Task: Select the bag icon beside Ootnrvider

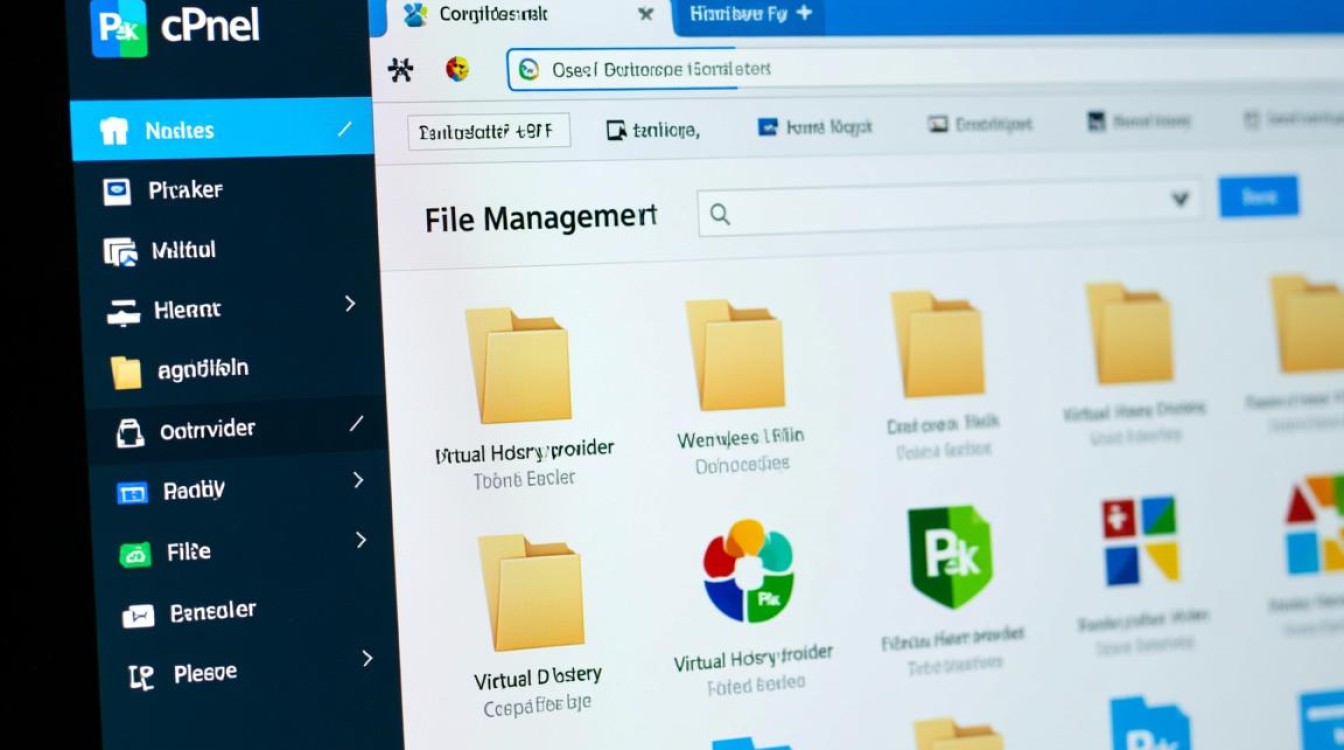Action: (x=131, y=432)
